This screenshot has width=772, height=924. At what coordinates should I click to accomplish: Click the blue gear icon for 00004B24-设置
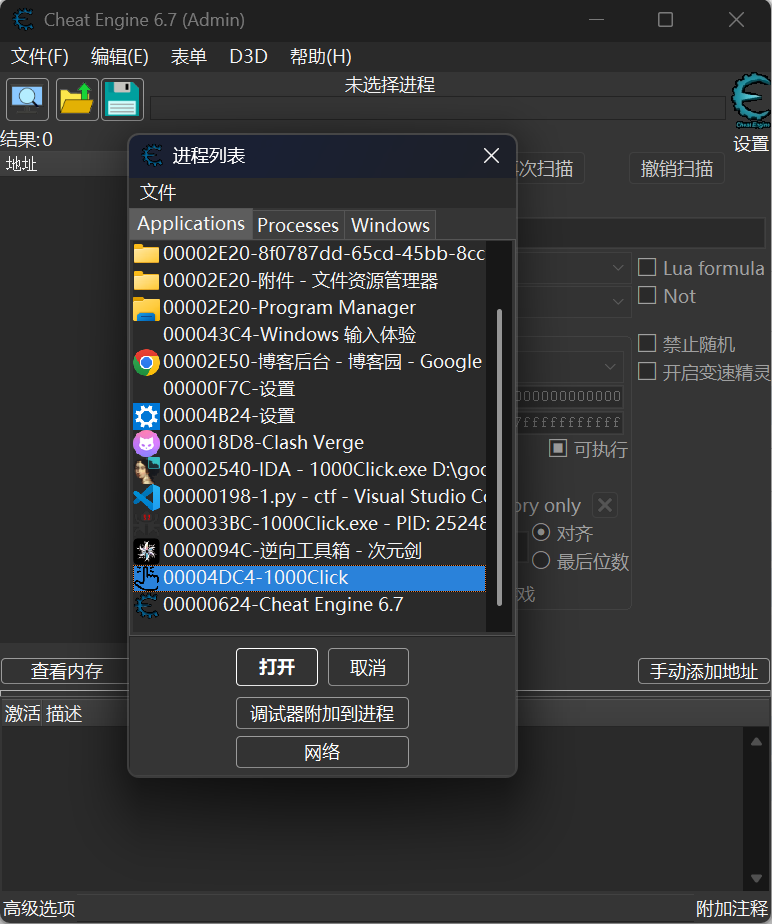coord(146,416)
